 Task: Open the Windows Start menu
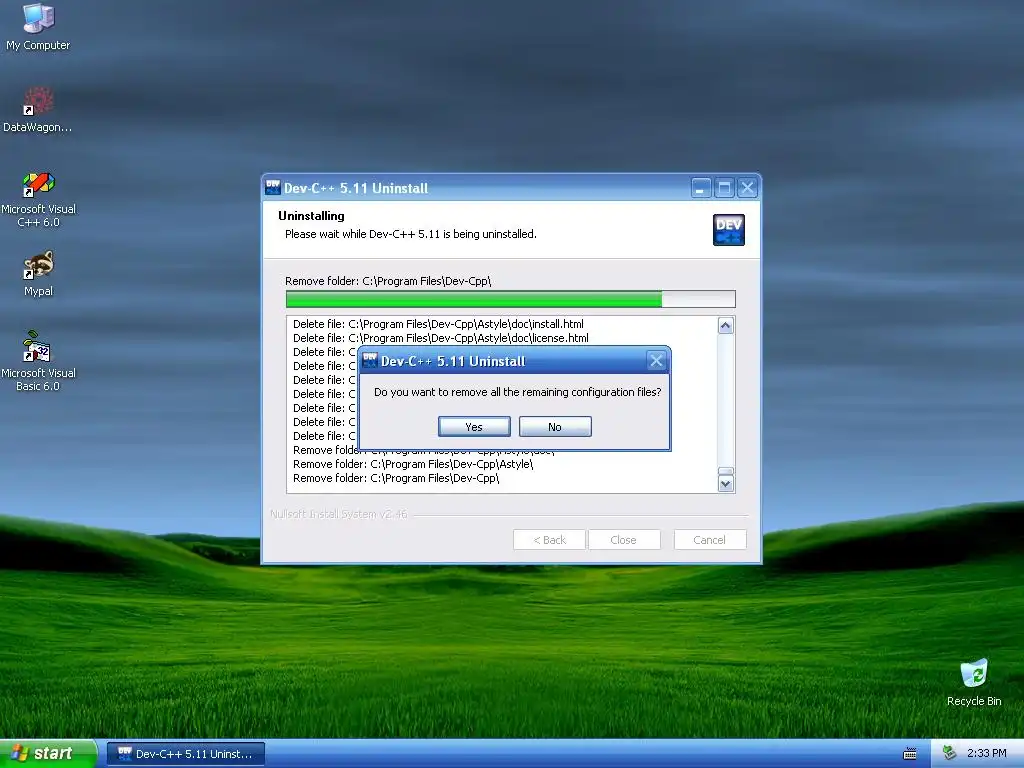click(48, 754)
